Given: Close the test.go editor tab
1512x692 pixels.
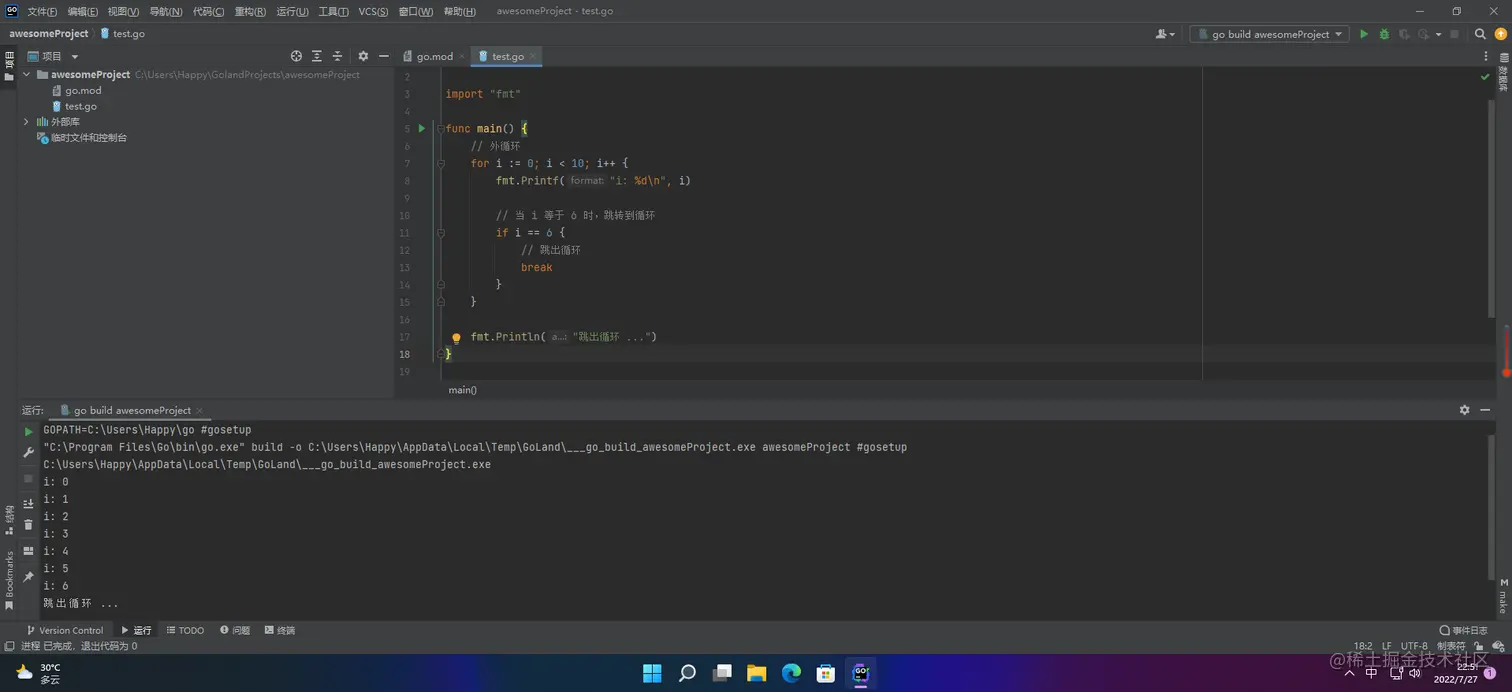Looking at the screenshot, I should (533, 57).
